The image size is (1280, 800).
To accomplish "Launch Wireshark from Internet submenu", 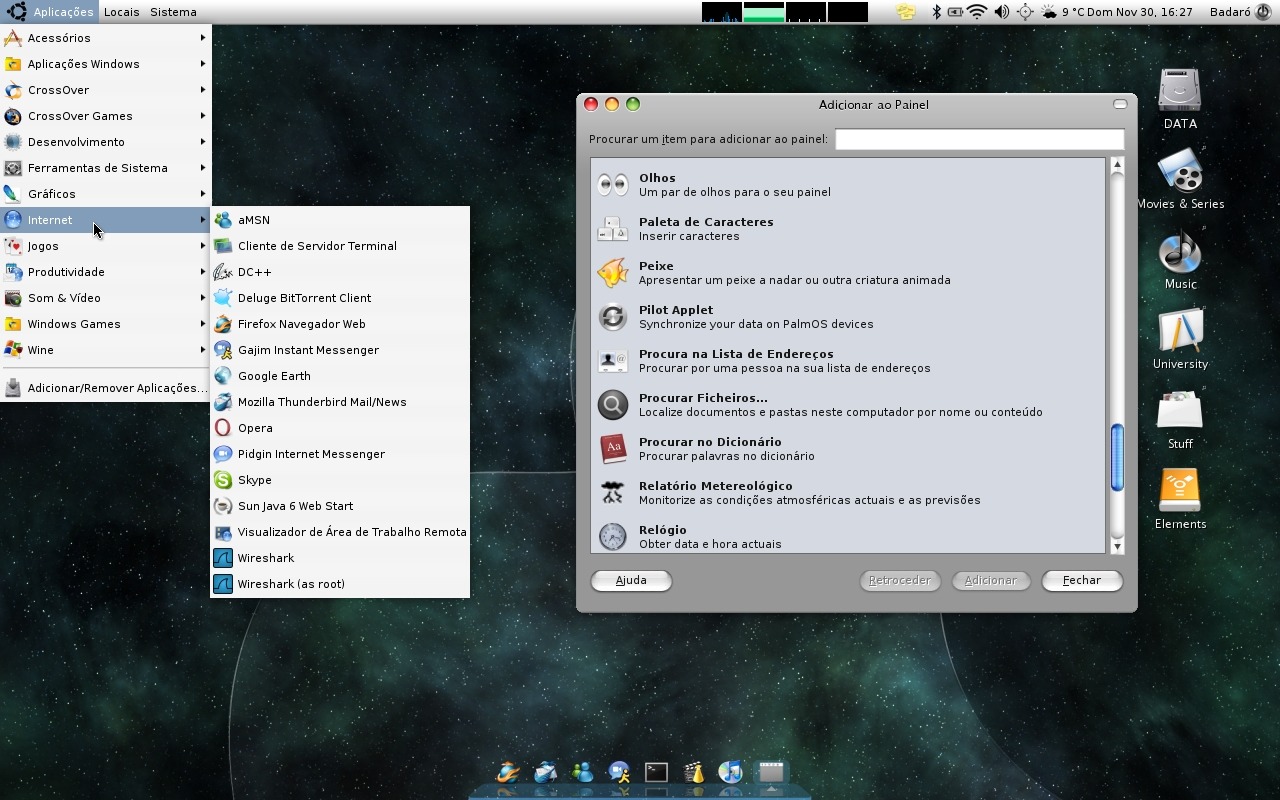I will pyautogui.click(x=340, y=558).
